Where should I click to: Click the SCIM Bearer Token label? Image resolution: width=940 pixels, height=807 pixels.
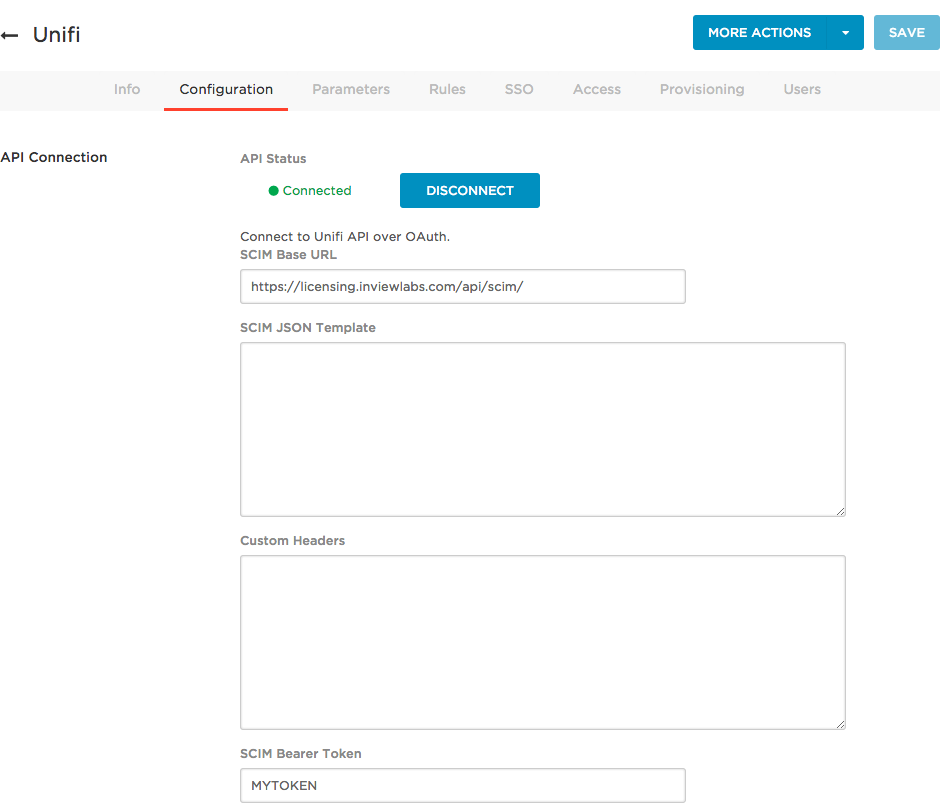tap(301, 754)
